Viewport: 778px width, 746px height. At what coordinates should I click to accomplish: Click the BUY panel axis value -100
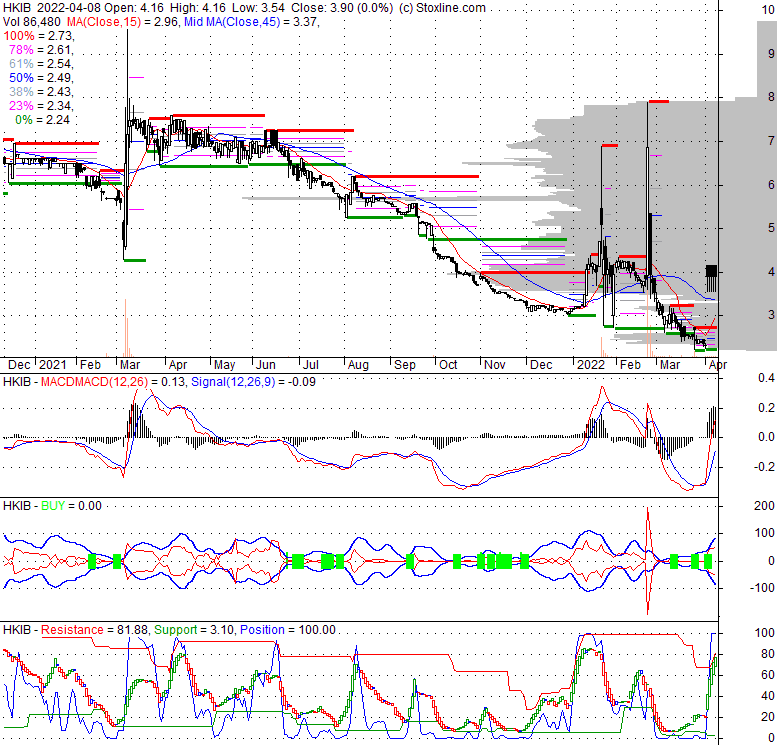[762, 588]
